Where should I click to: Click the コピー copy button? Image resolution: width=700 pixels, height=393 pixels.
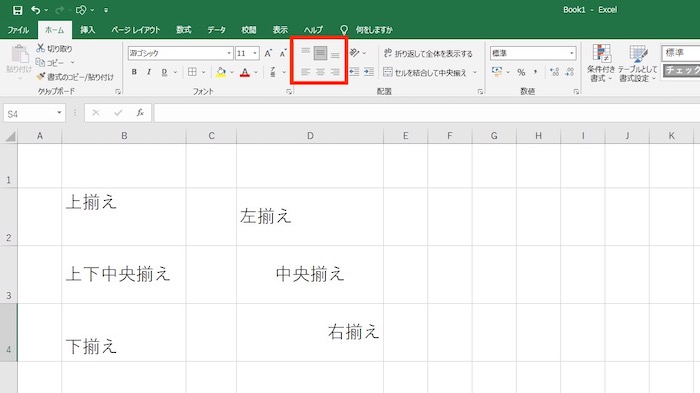[50, 63]
